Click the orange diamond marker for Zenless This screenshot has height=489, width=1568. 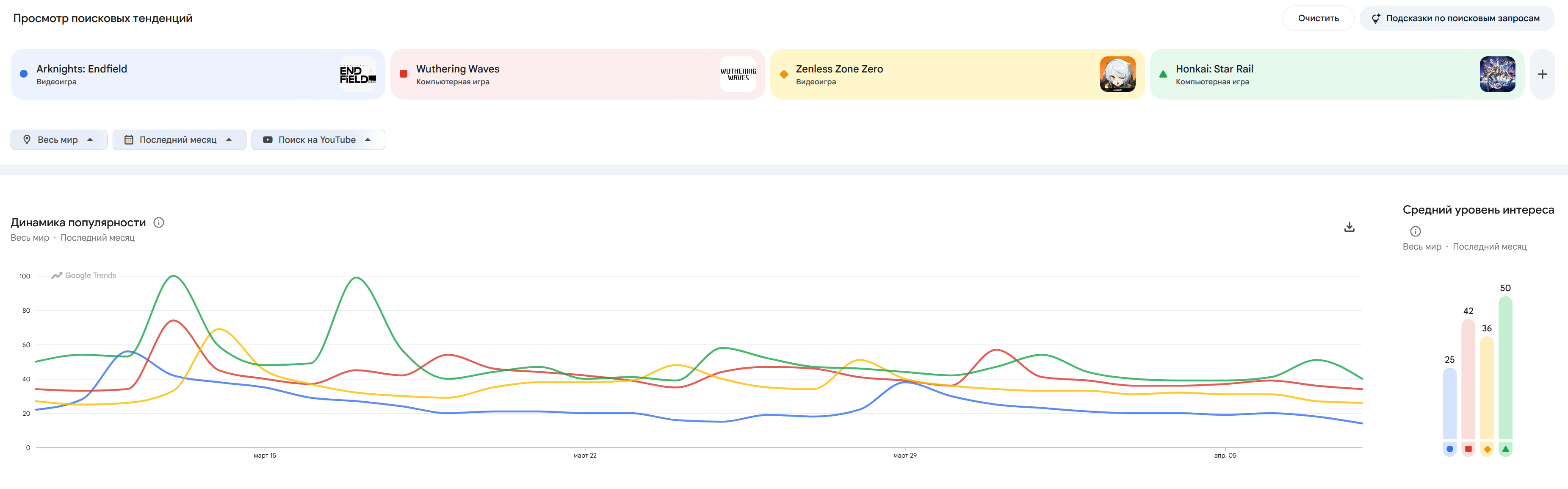coord(783,74)
